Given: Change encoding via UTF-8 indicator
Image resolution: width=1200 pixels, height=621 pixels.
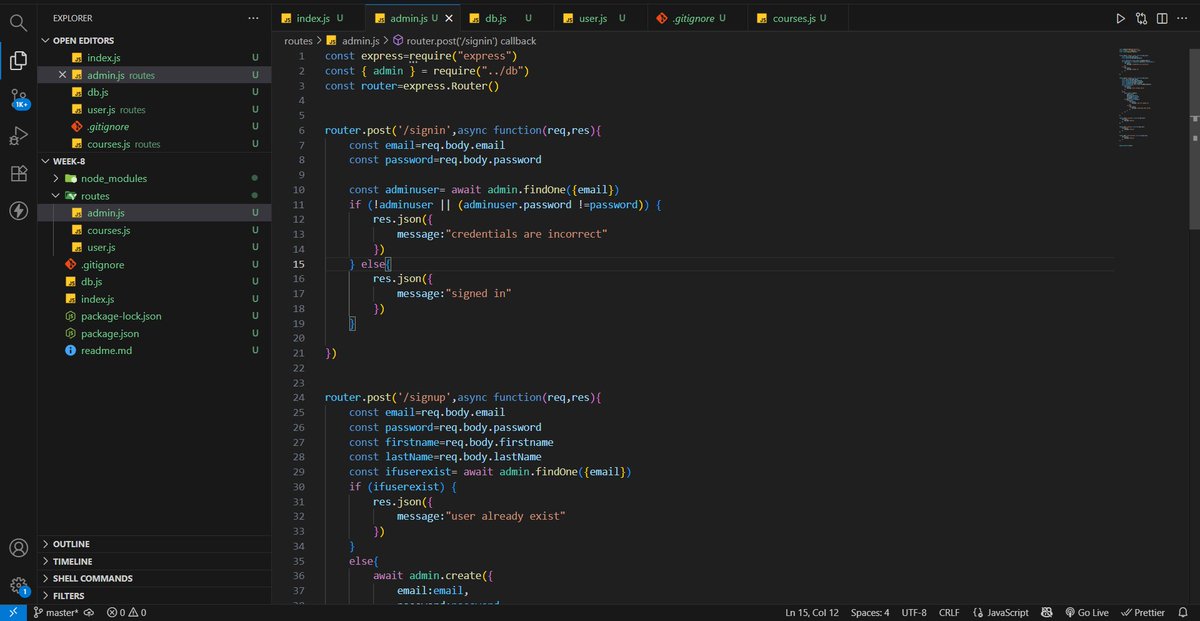Looking at the screenshot, I should pos(914,612).
